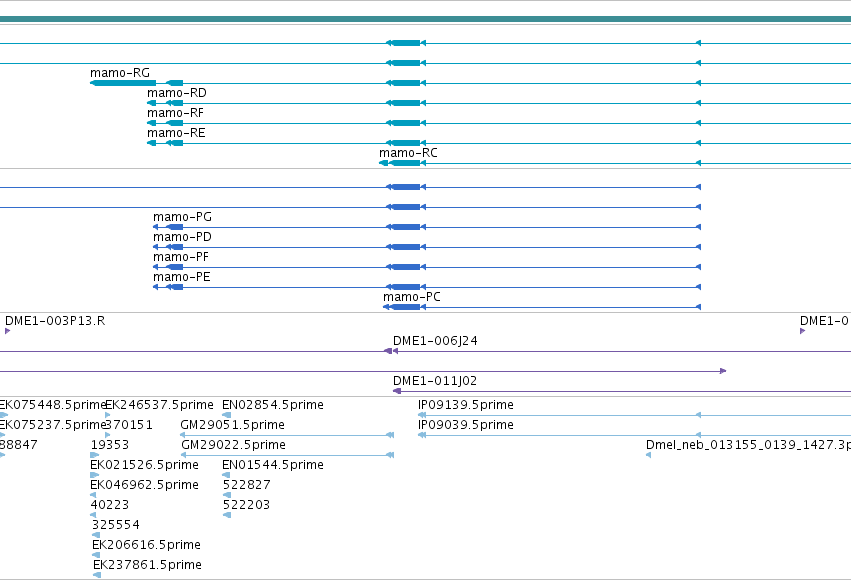
Task: Click the DME1-003P13.R feature label
Action: tap(55, 321)
